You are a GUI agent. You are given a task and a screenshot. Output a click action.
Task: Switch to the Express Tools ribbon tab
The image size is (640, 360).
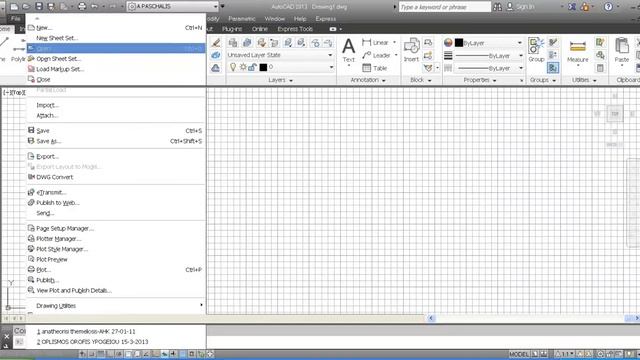pos(295,29)
